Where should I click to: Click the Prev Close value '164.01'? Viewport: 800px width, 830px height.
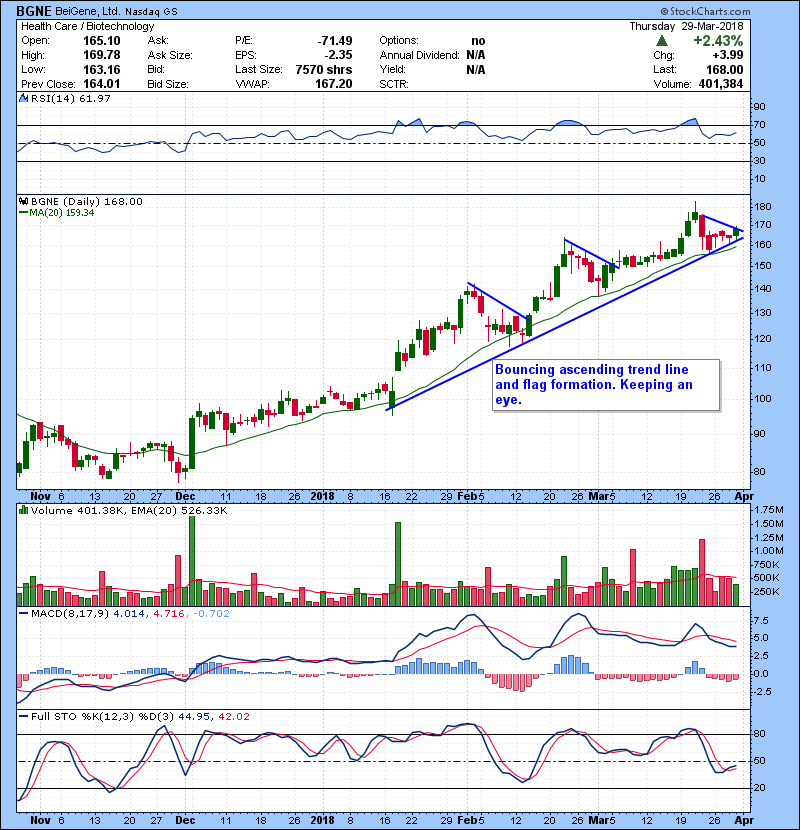(x=102, y=84)
